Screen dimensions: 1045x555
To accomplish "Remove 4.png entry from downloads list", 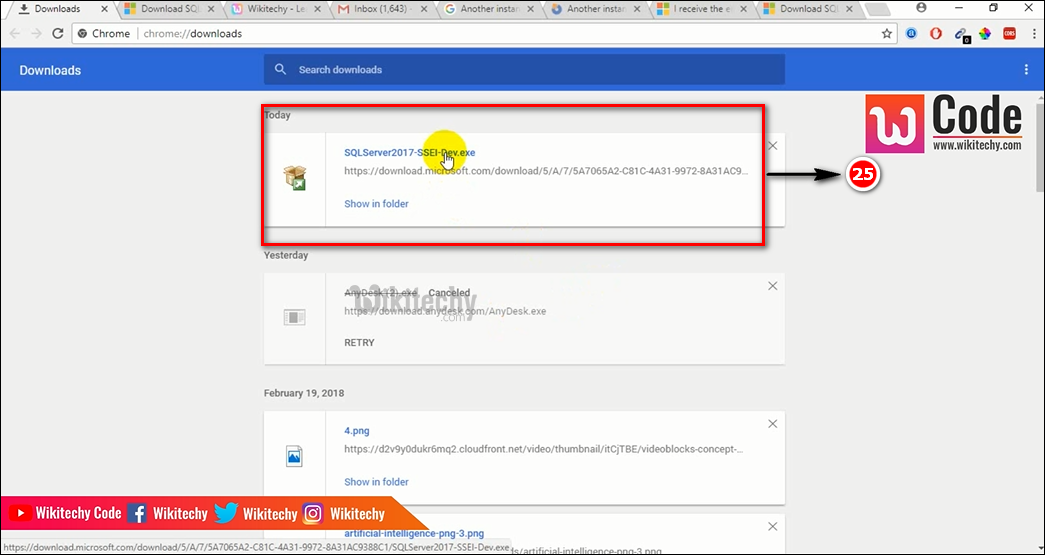I will [772, 424].
